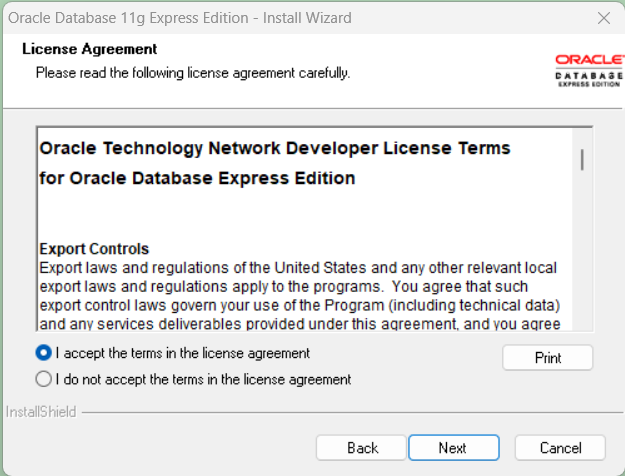This screenshot has height=476, width=625.
Task: Close the Install Wizard window
Action: click(x=604, y=18)
